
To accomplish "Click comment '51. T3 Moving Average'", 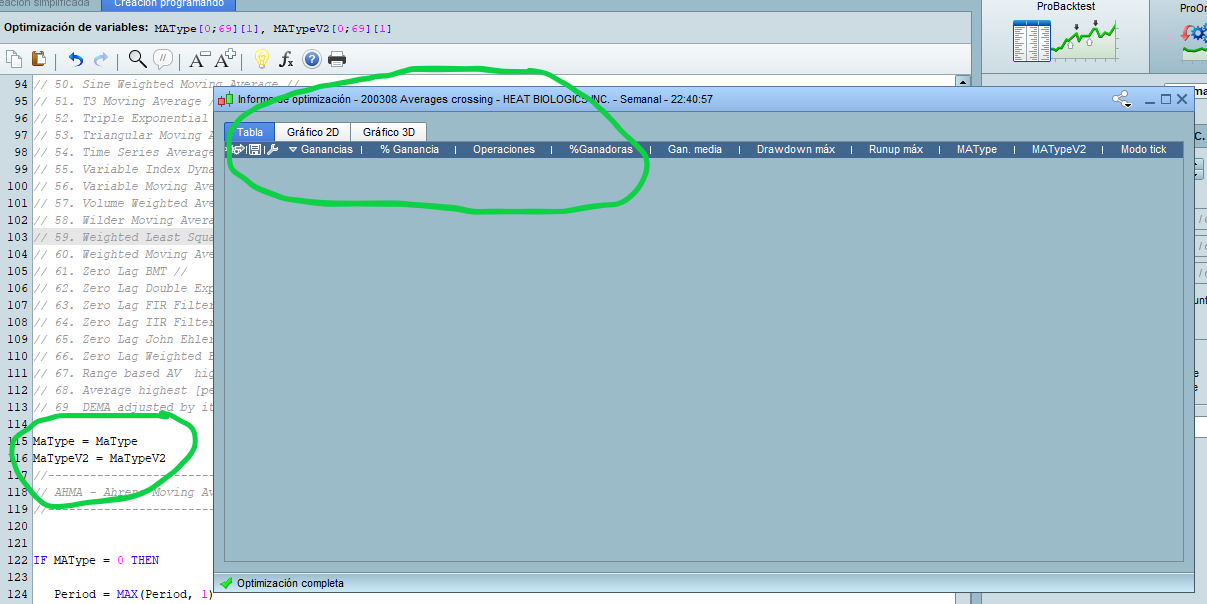I will (x=122, y=101).
